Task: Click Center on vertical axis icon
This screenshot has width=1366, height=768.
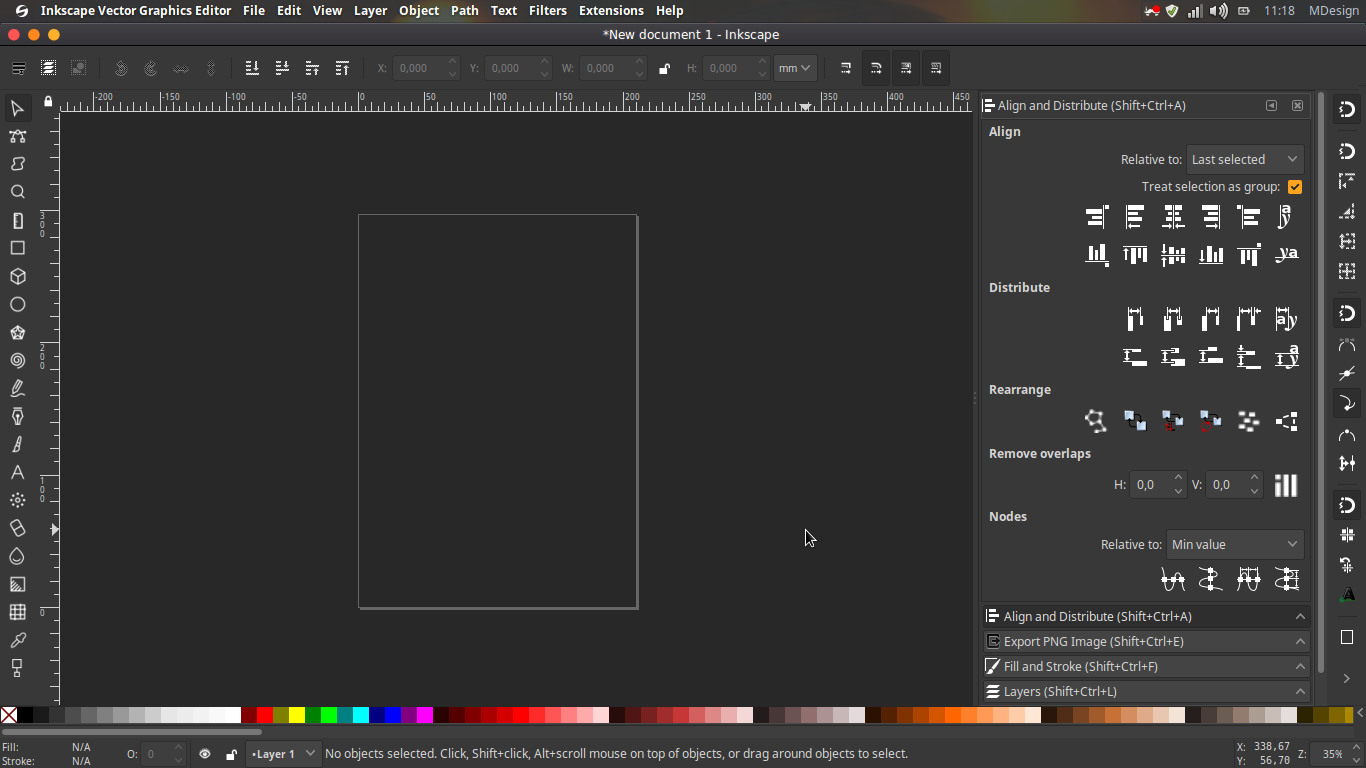Action: coord(1173,216)
